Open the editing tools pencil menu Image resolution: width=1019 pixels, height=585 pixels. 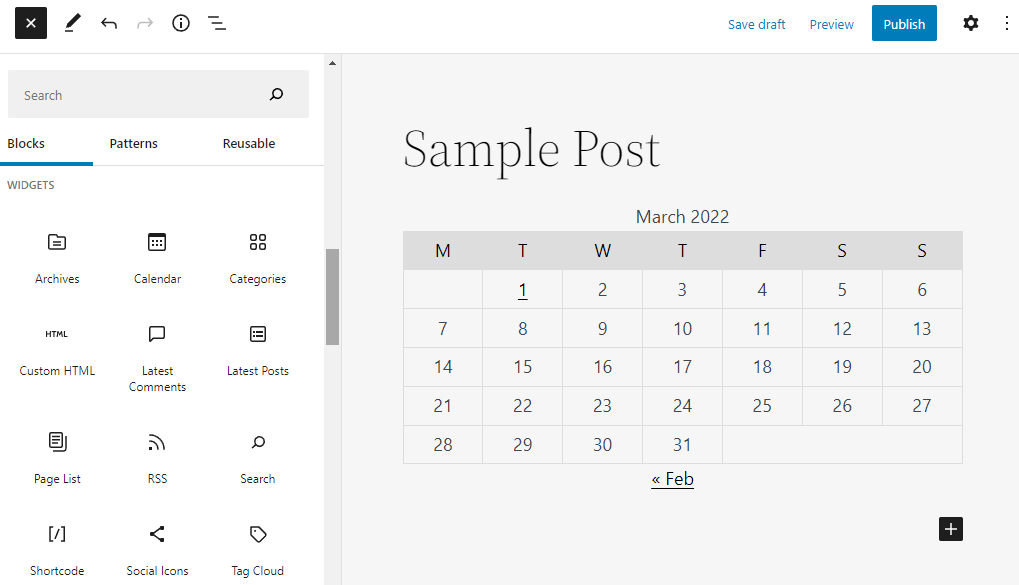71,23
